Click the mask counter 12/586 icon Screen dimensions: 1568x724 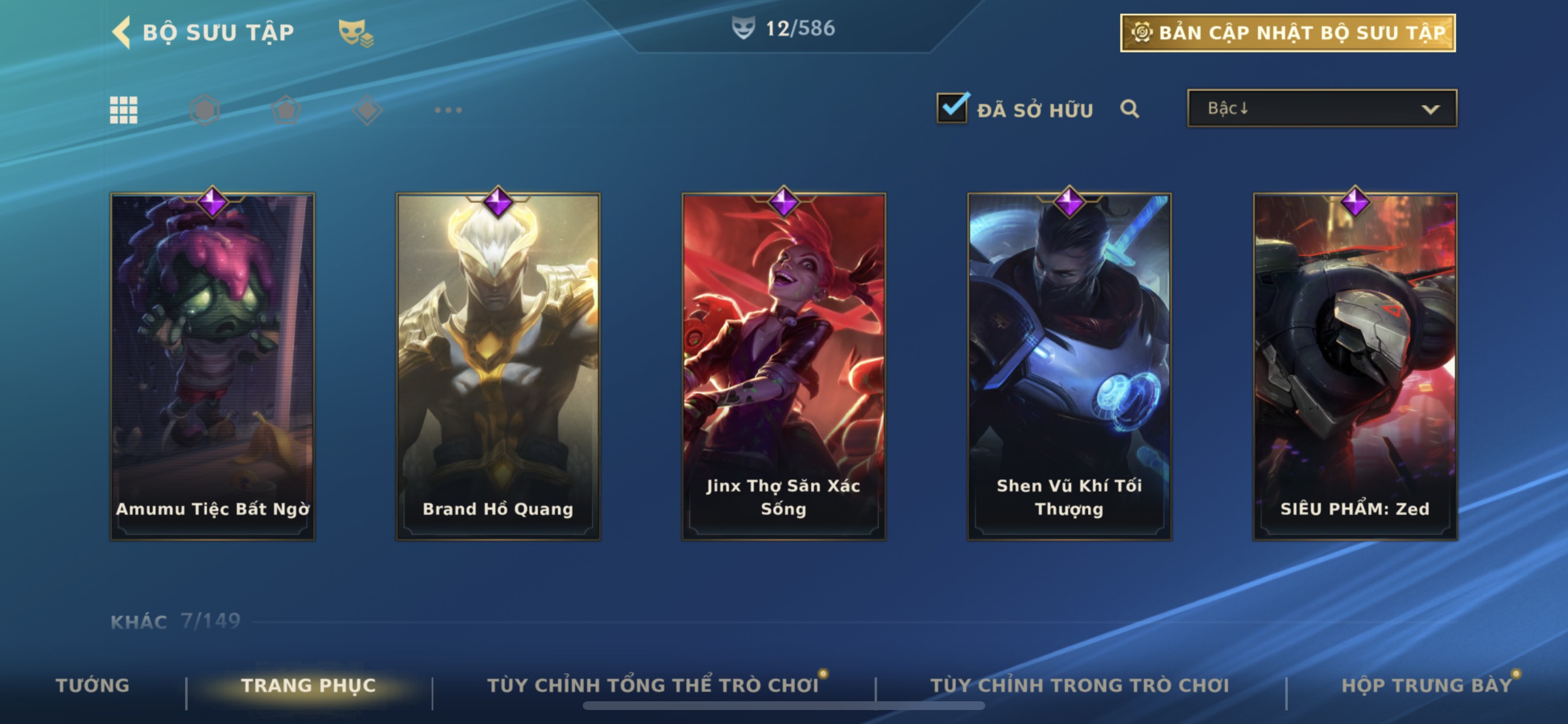pos(743,28)
